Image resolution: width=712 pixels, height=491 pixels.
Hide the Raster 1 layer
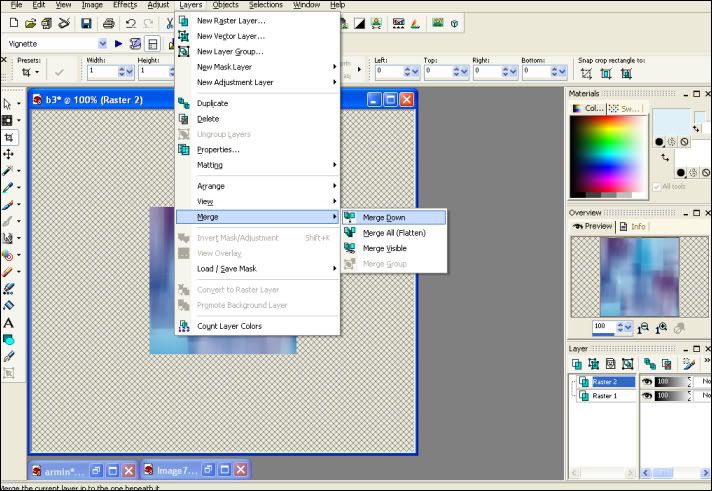click(647, 396)
